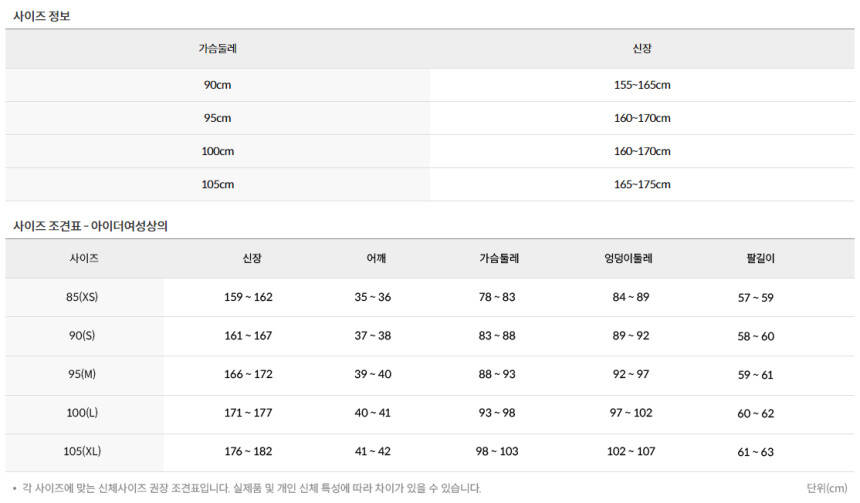The width and height of the screenshot is (860, 503).
Task: Select the 100(L) size row label
Action: (82, 413)
